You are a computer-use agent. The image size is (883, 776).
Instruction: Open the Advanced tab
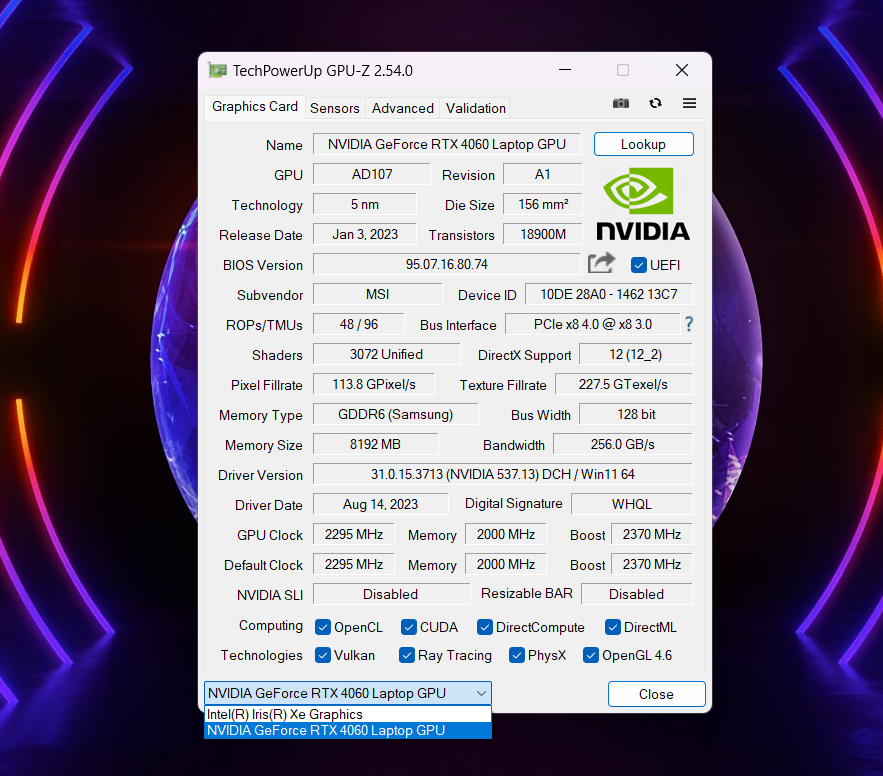[403, 108]
